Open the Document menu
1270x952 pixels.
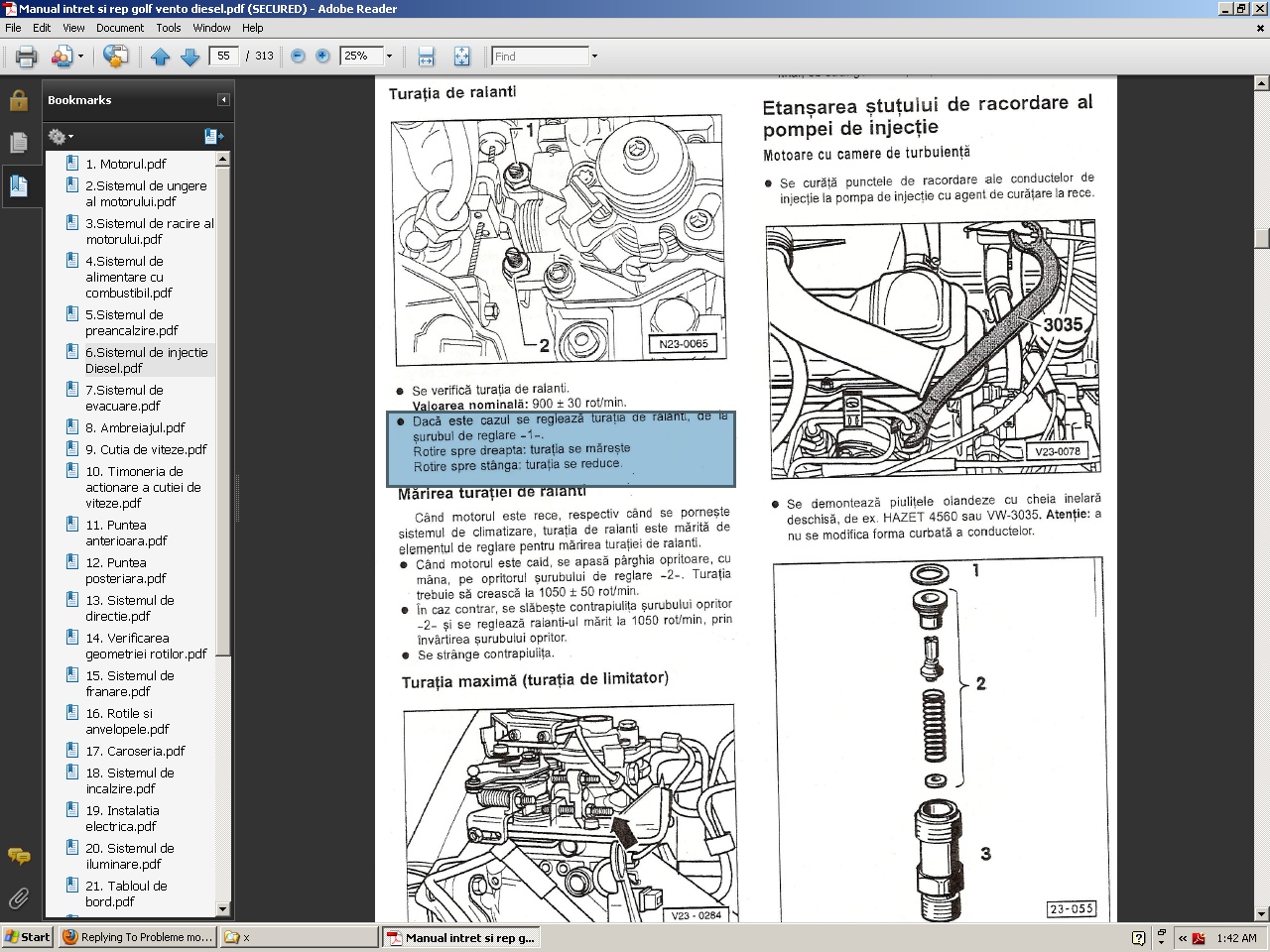(120, 28)
